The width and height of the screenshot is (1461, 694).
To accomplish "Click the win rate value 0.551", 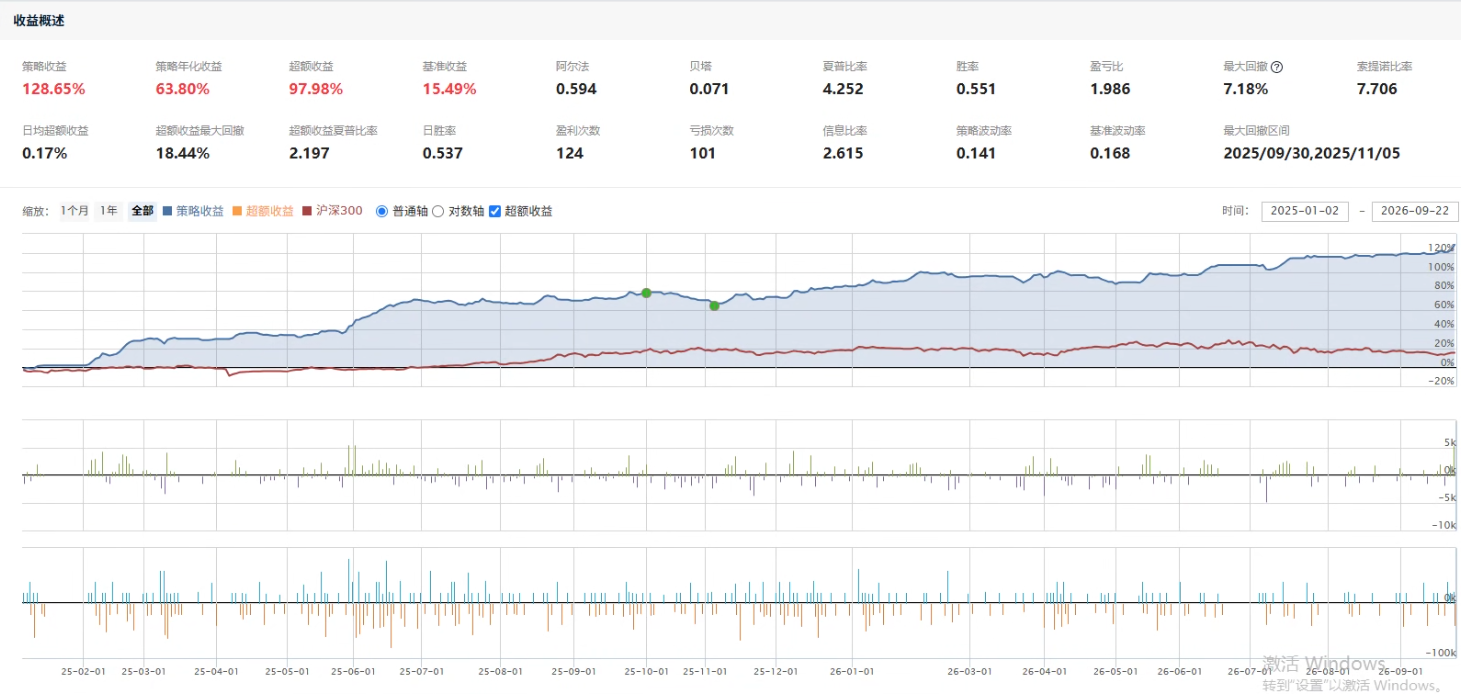I will [976, 89].
